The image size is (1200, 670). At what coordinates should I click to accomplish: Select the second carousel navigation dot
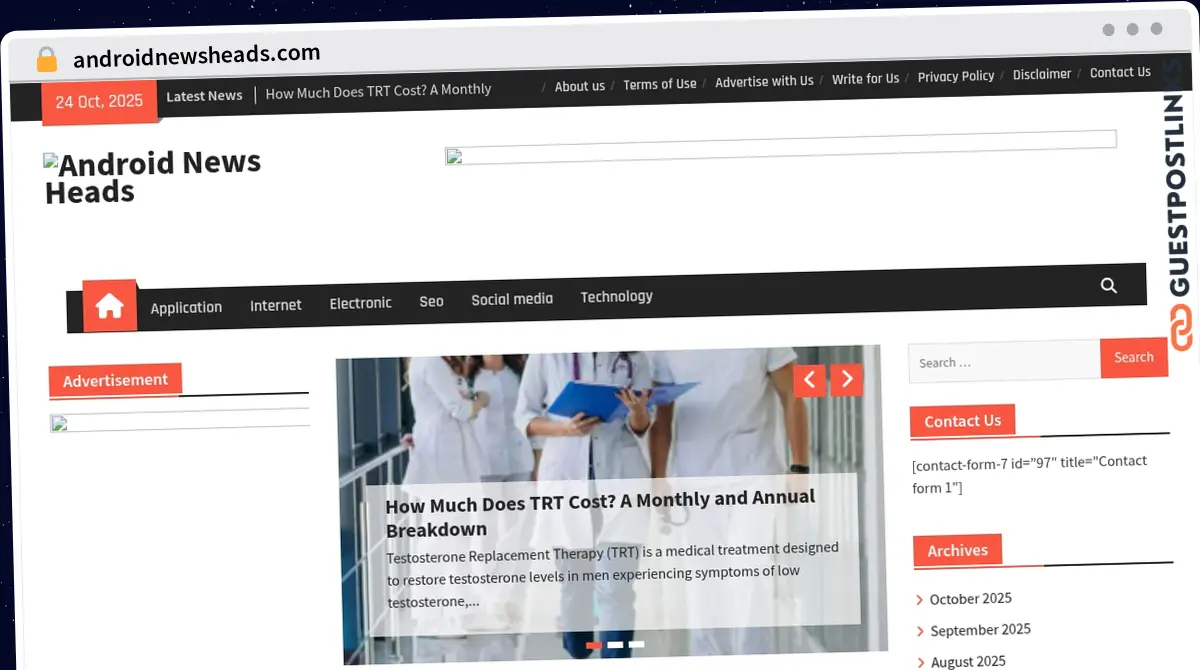[x=617, y=645]
